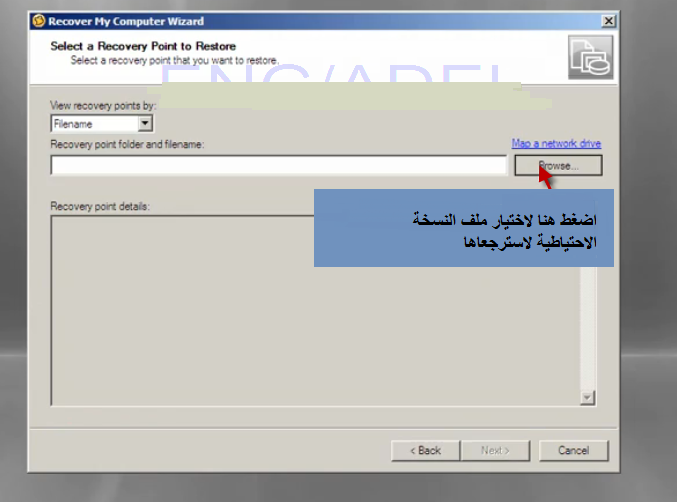Click the Browse button

(558, 166)
